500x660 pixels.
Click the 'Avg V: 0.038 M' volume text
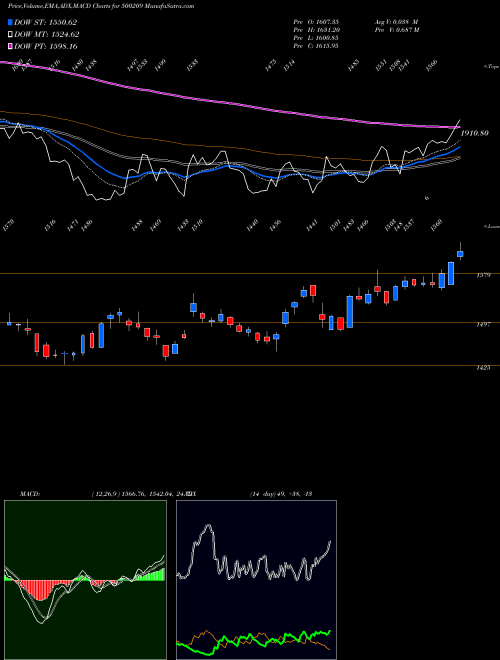397,21
